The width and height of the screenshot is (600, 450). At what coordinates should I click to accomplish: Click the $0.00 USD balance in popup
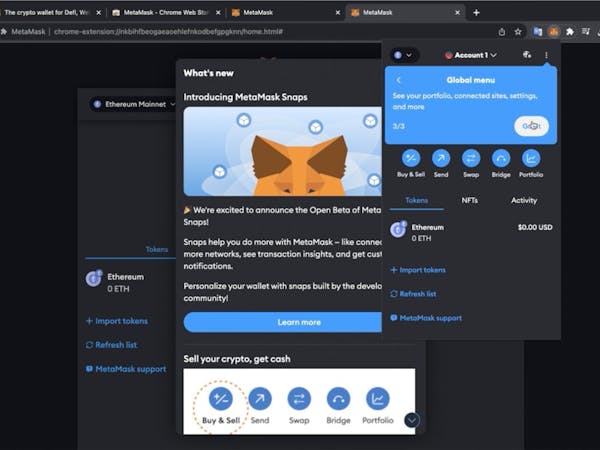535,227
